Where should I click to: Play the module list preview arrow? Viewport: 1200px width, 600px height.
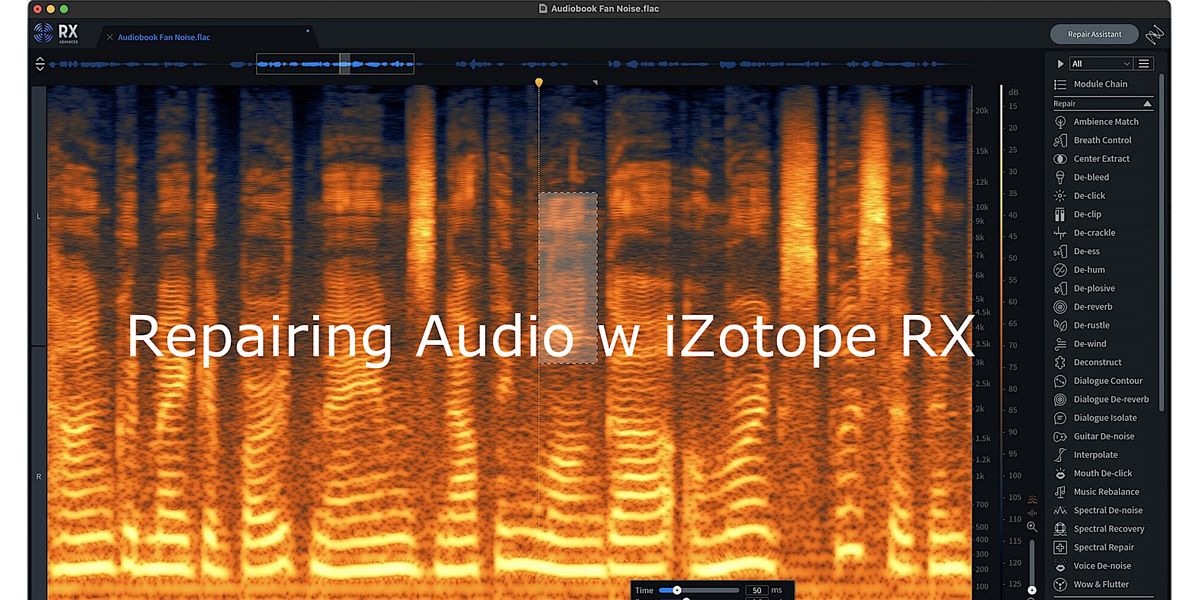tap(1060, 63)
